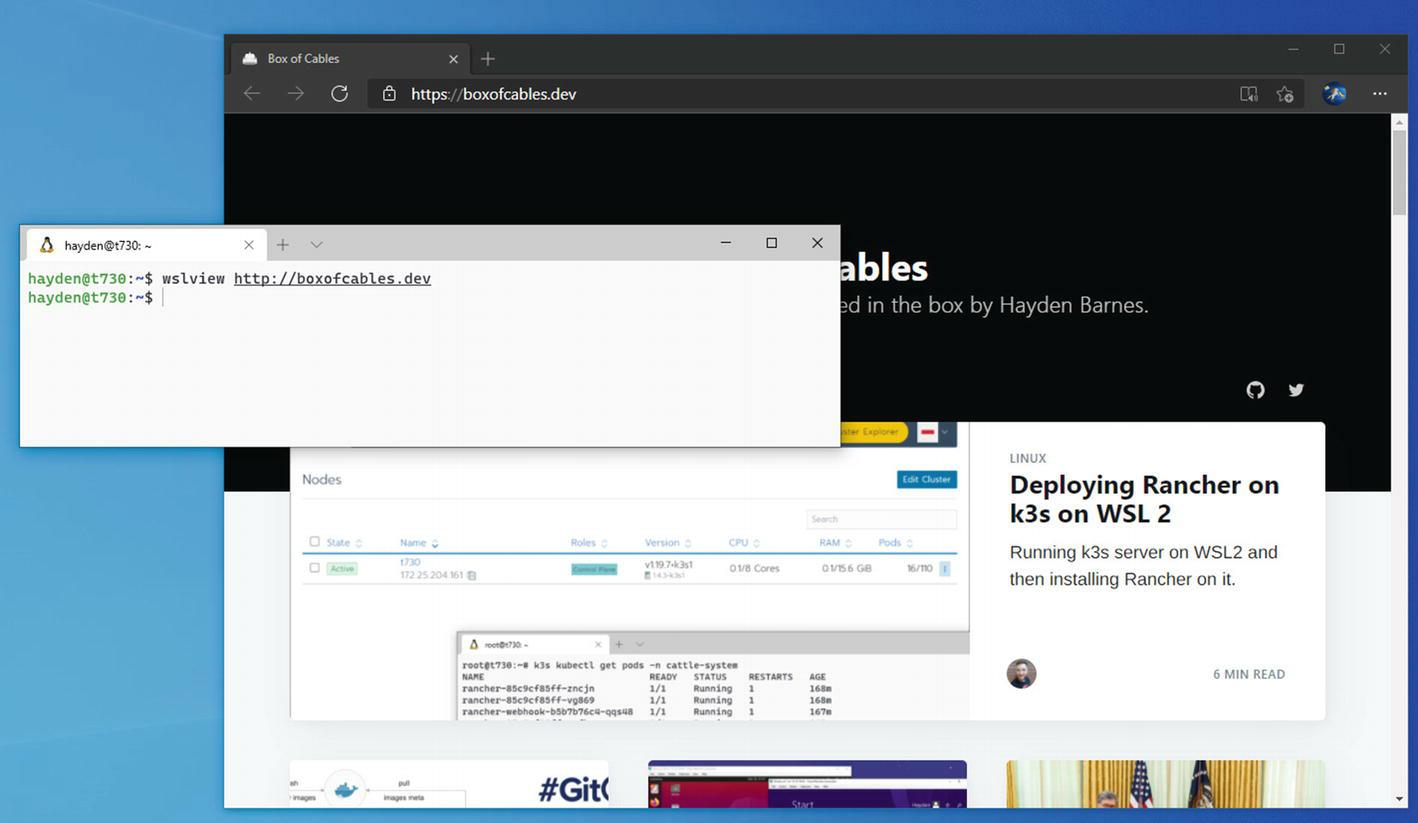The height and width of the screenshot is (823, 1418).
Task: Close the hayden@t730 terminal tab
Action: [249, 245]
